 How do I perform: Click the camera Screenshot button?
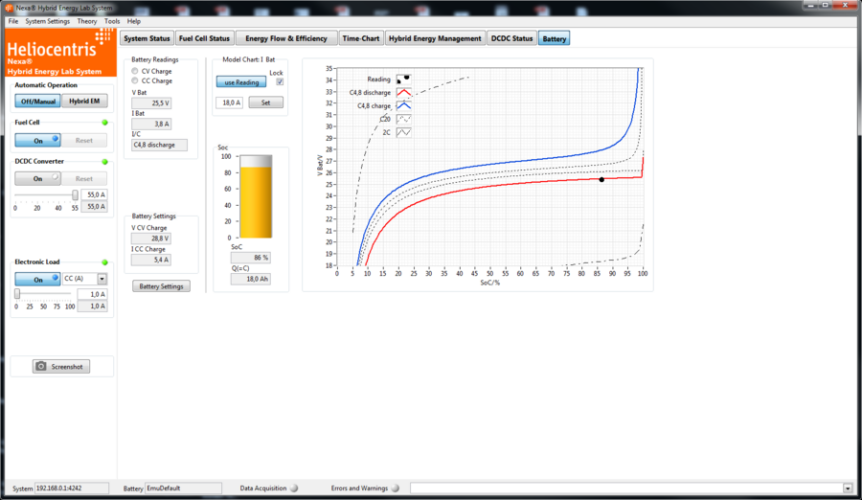point(61,367)
